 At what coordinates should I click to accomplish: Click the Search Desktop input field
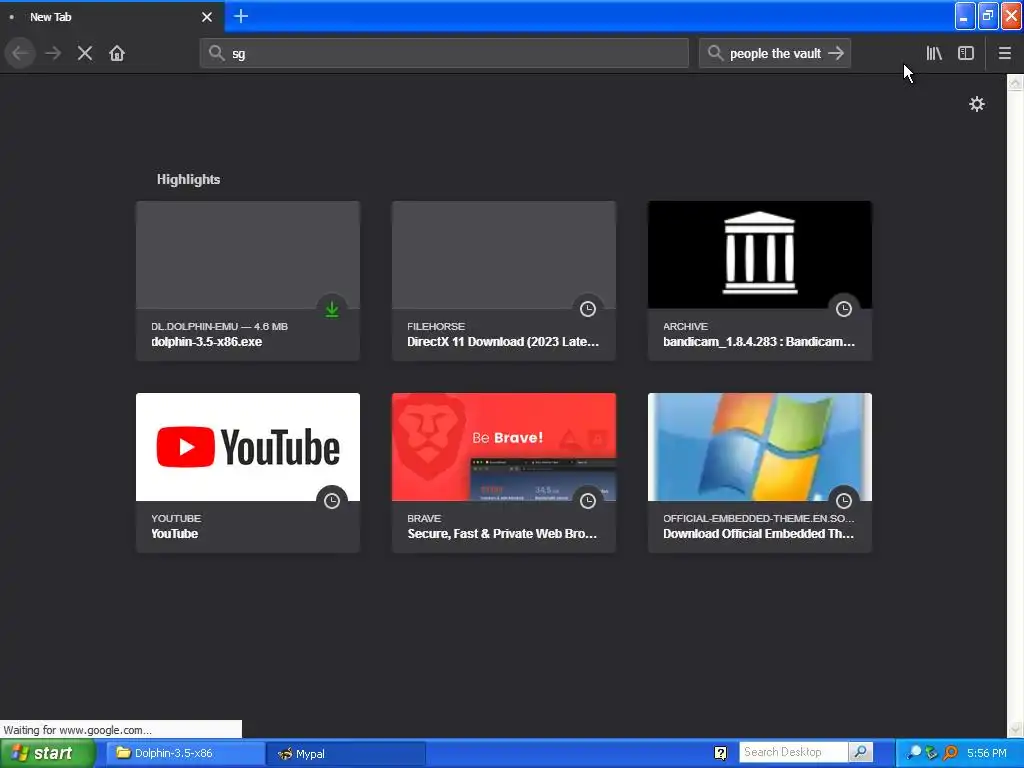click(x=793, y=752)
